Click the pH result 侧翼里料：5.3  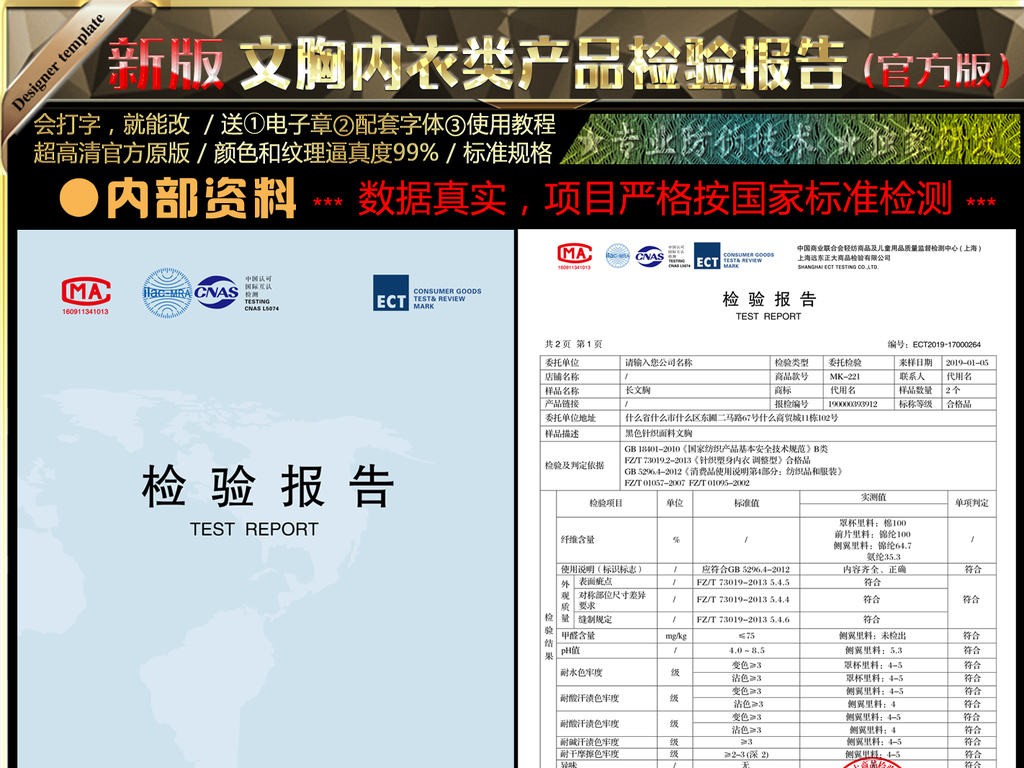(x=873, y=650)
